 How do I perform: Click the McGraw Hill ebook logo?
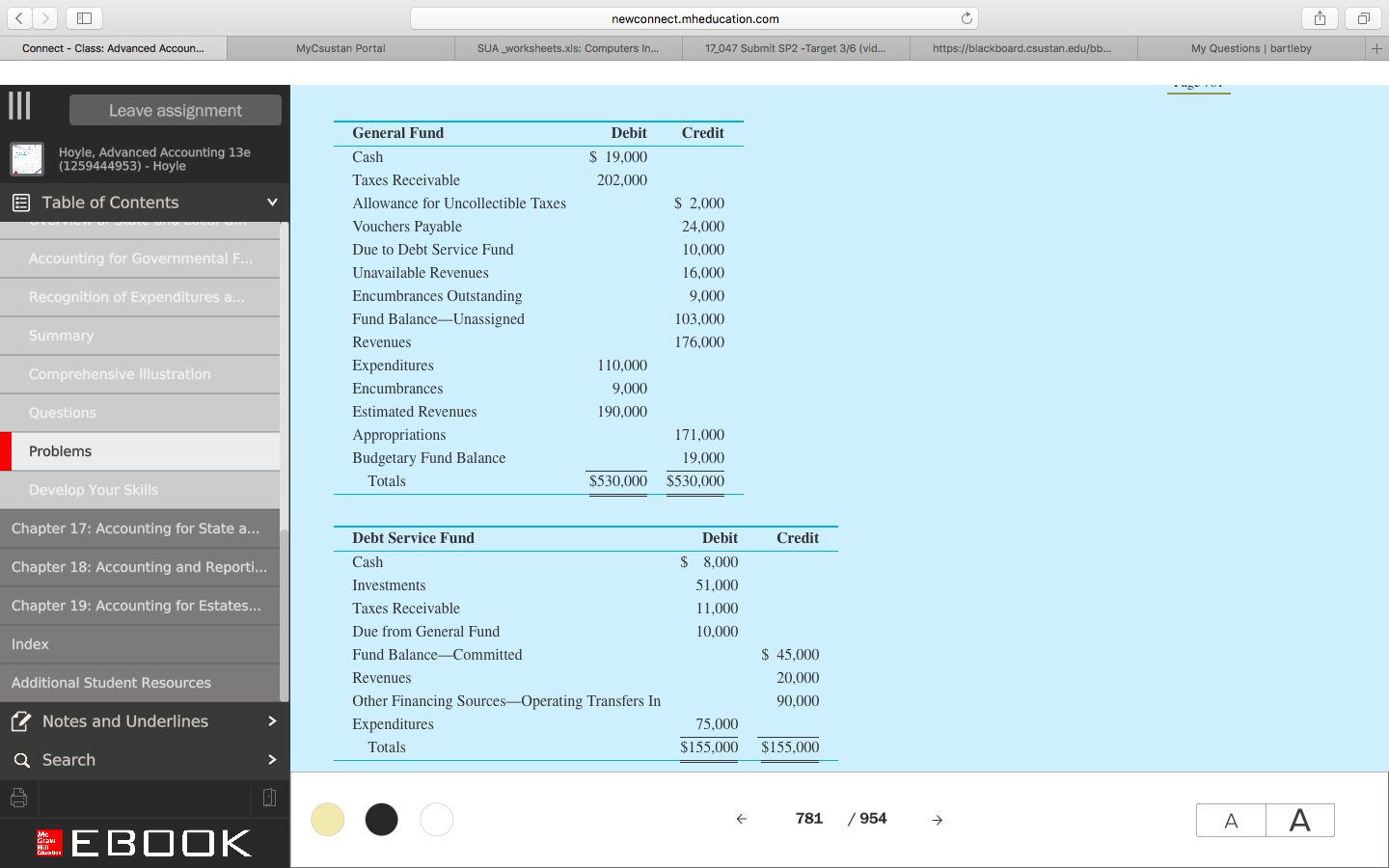[144, 843]
